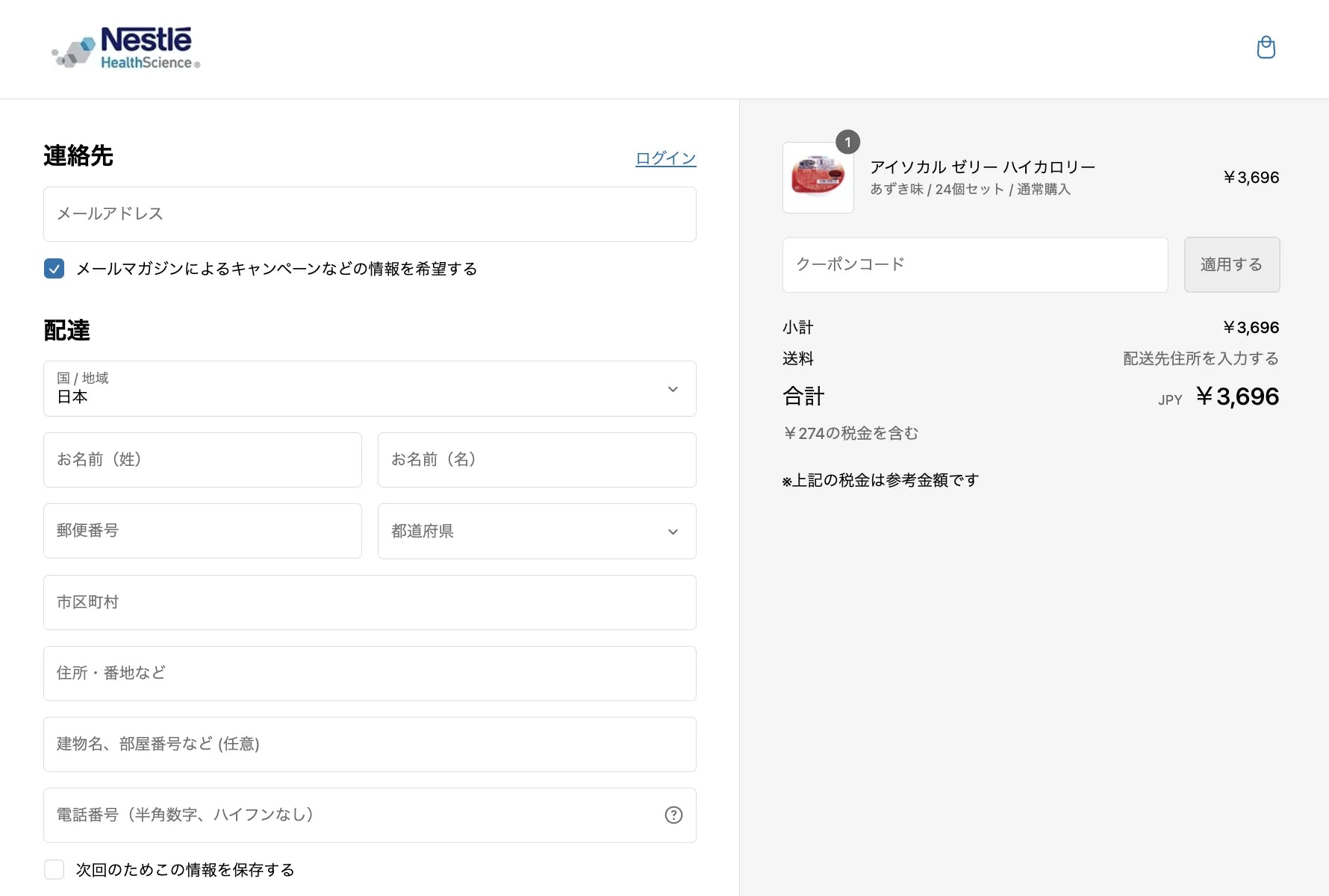Click the phone number help question icon
The width and height of the screenshot is (1329, 896).
pos(673,815)
